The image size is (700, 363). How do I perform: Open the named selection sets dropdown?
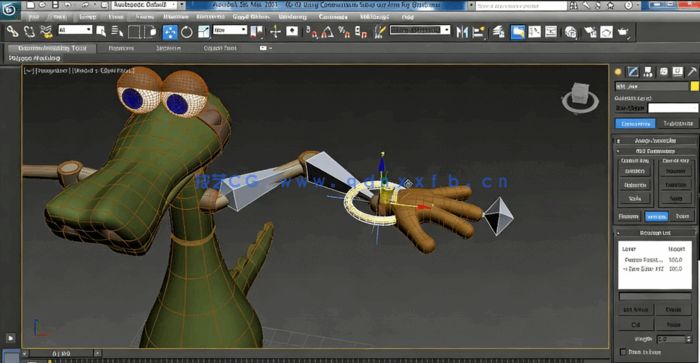420,30
